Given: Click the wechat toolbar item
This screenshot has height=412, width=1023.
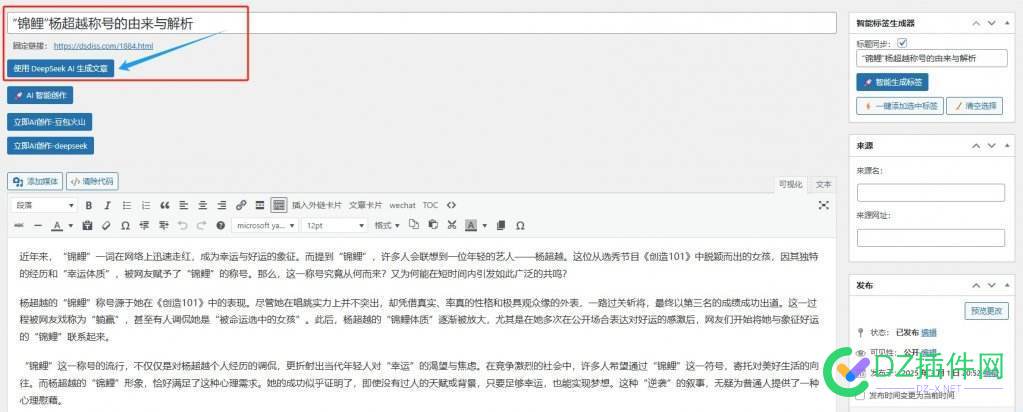Looking at the screenshot, I should (x=403, y=205).
